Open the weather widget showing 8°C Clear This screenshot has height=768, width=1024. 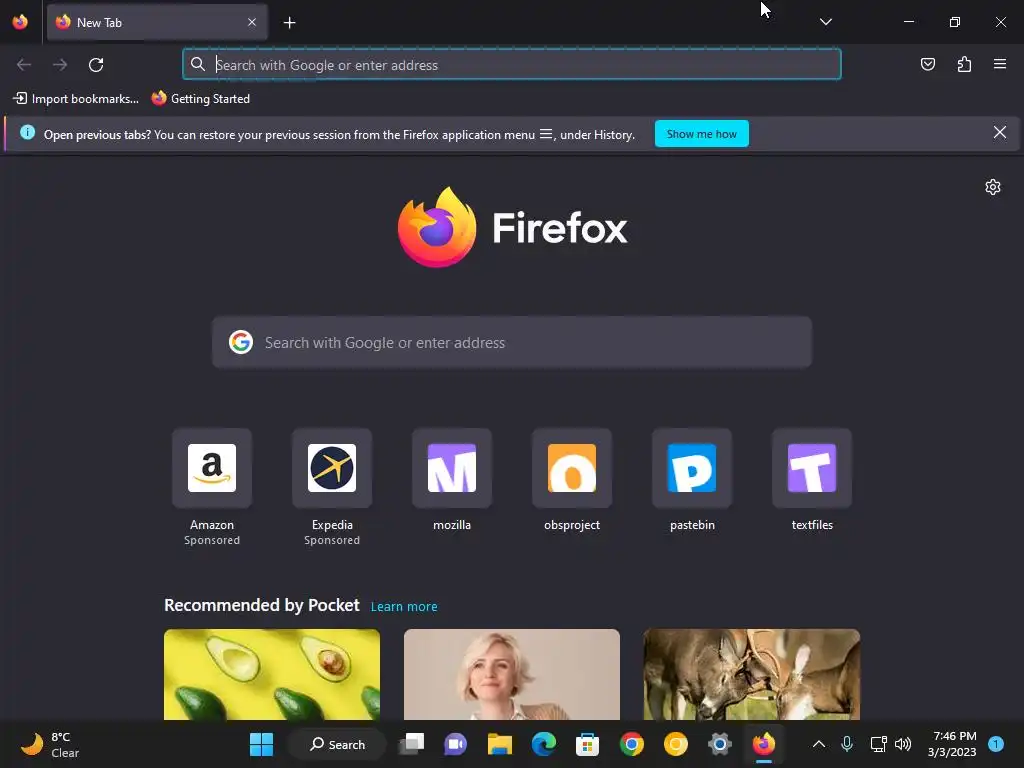point(50,744)
